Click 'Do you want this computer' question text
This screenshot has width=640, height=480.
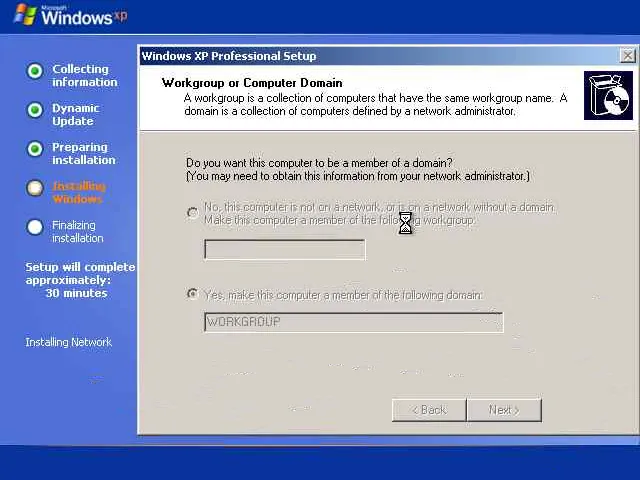click(x=319, y=163)
